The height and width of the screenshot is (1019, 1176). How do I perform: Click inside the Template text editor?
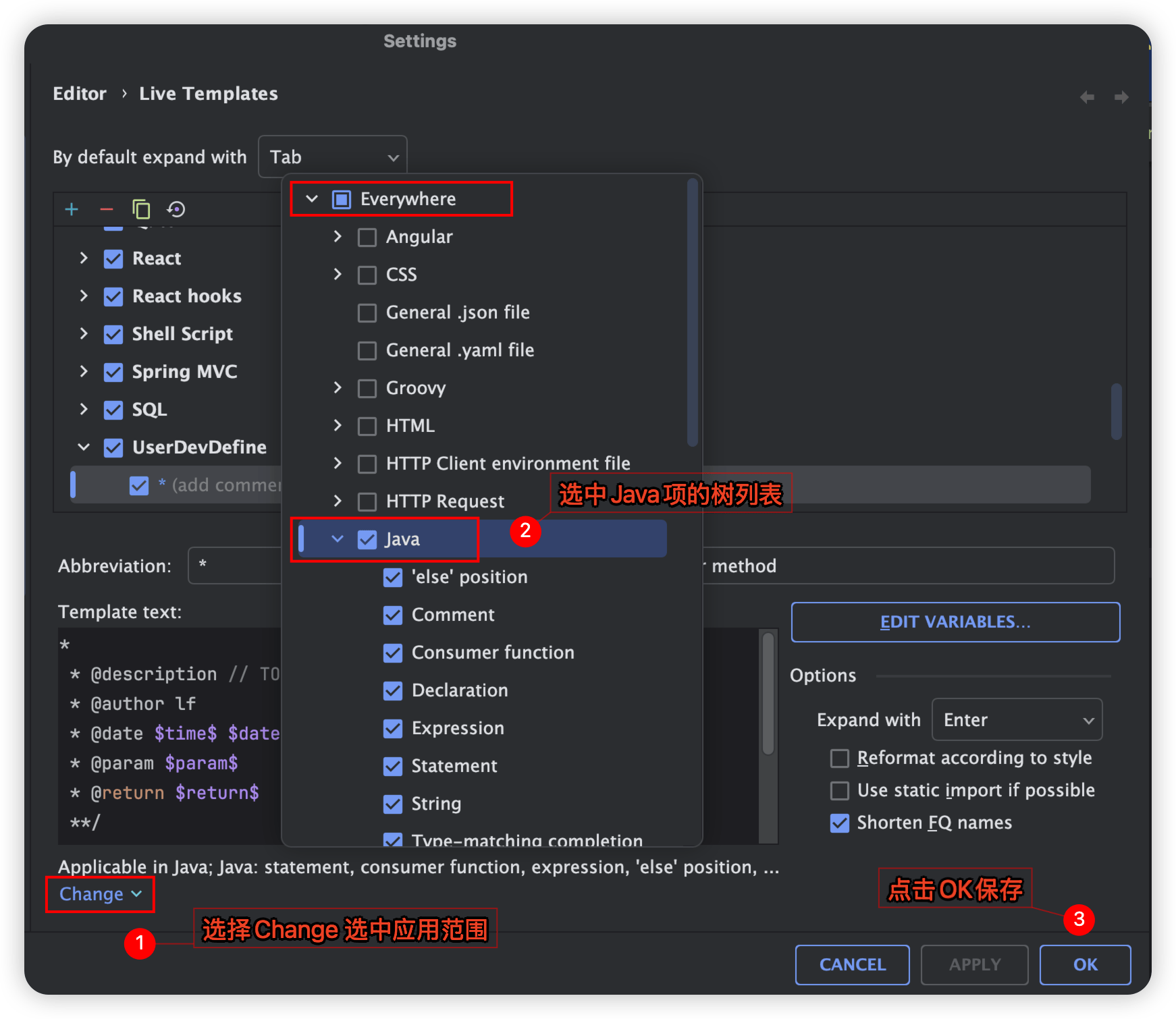tap(169, 736)
